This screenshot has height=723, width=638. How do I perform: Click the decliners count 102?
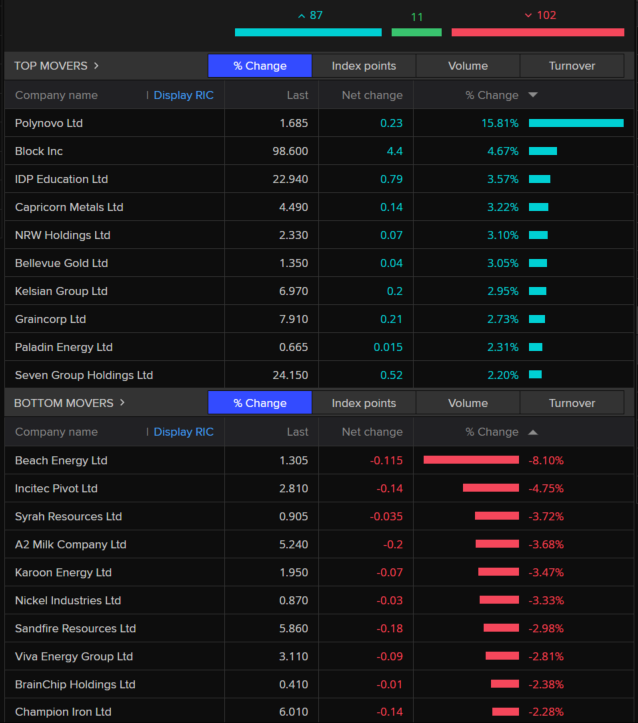tap(546, 15)
